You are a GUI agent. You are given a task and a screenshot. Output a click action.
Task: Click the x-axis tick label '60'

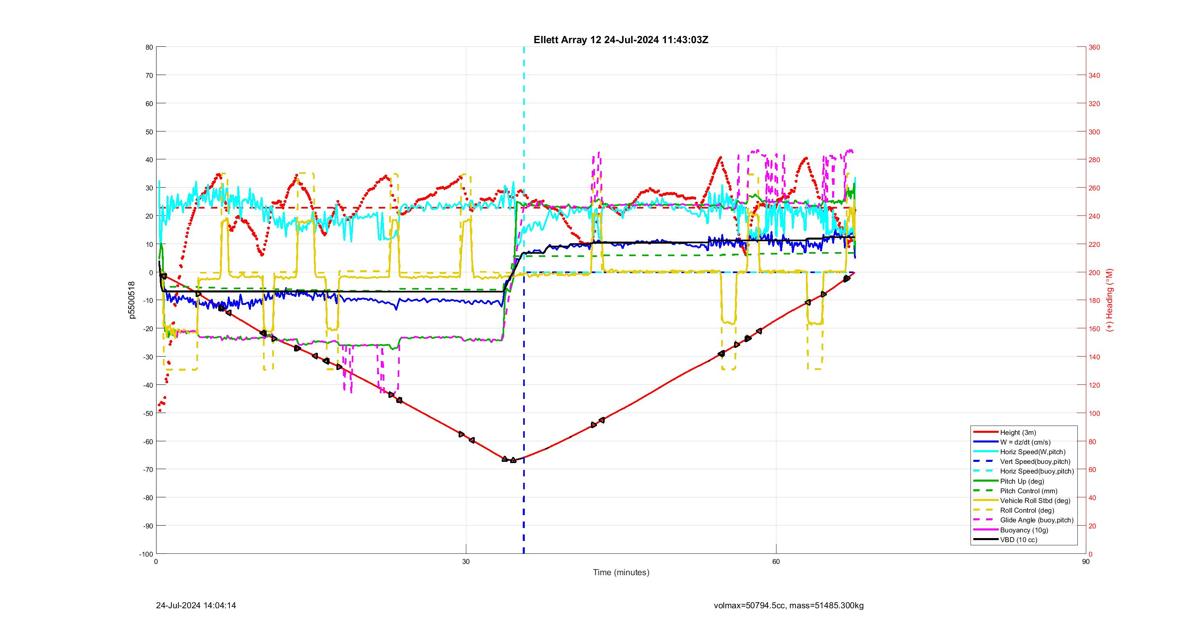pyautogui.click(x=776, y=561)
